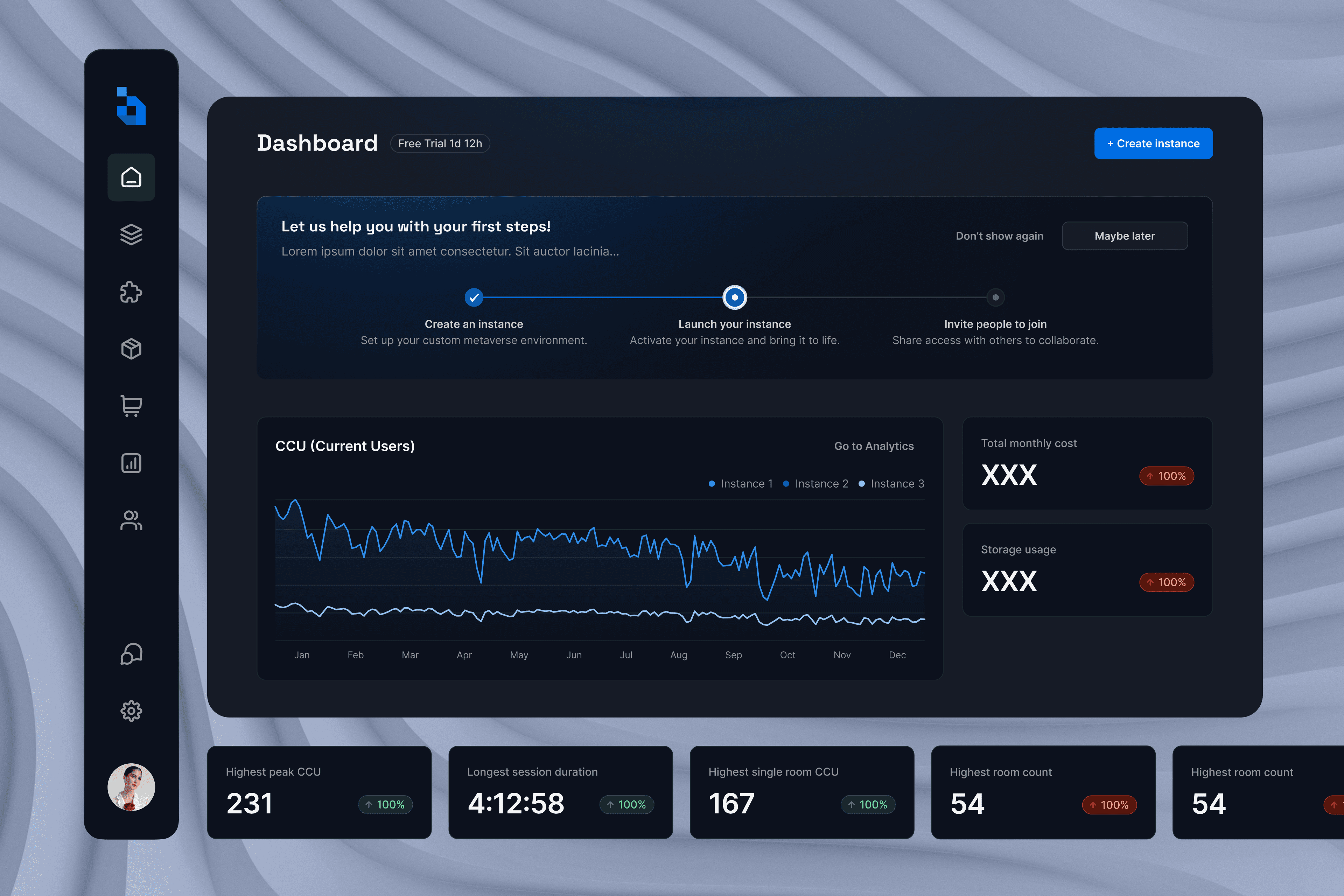Open the Home icon in sidebar

pyautogui.click(x=131, y=177)
